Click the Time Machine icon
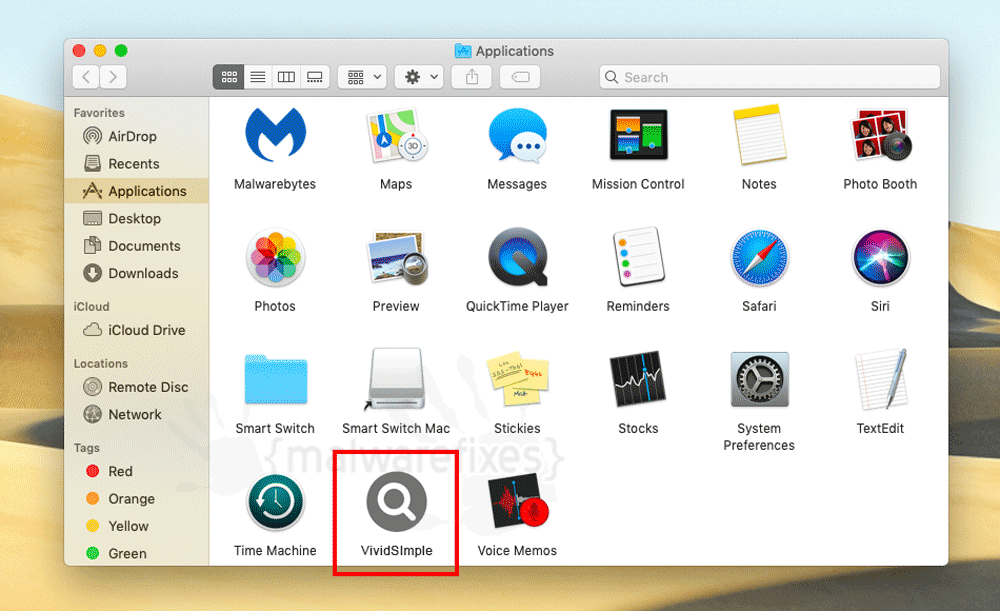Image resolution: width=1000 pixels, height=611 pixels. [275, 502]
